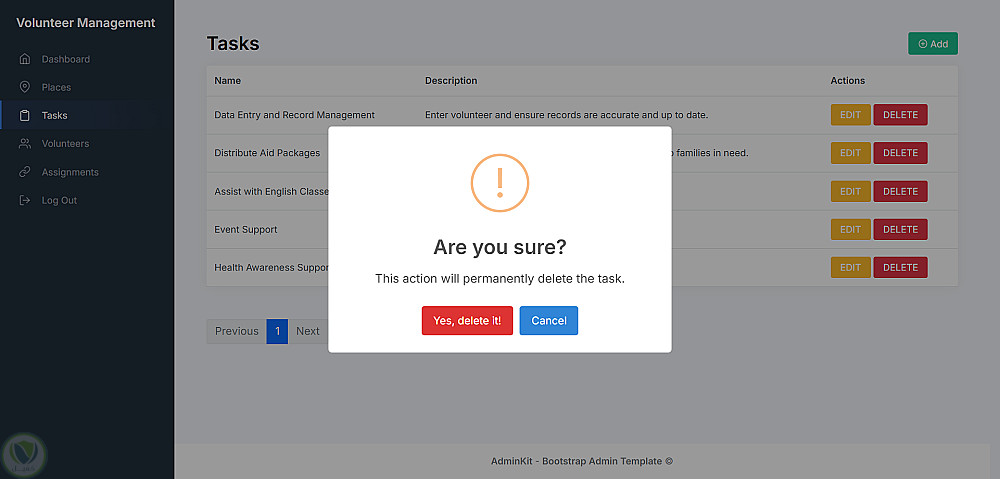
Task: Click the Places map pin icon
Action: 25,87
